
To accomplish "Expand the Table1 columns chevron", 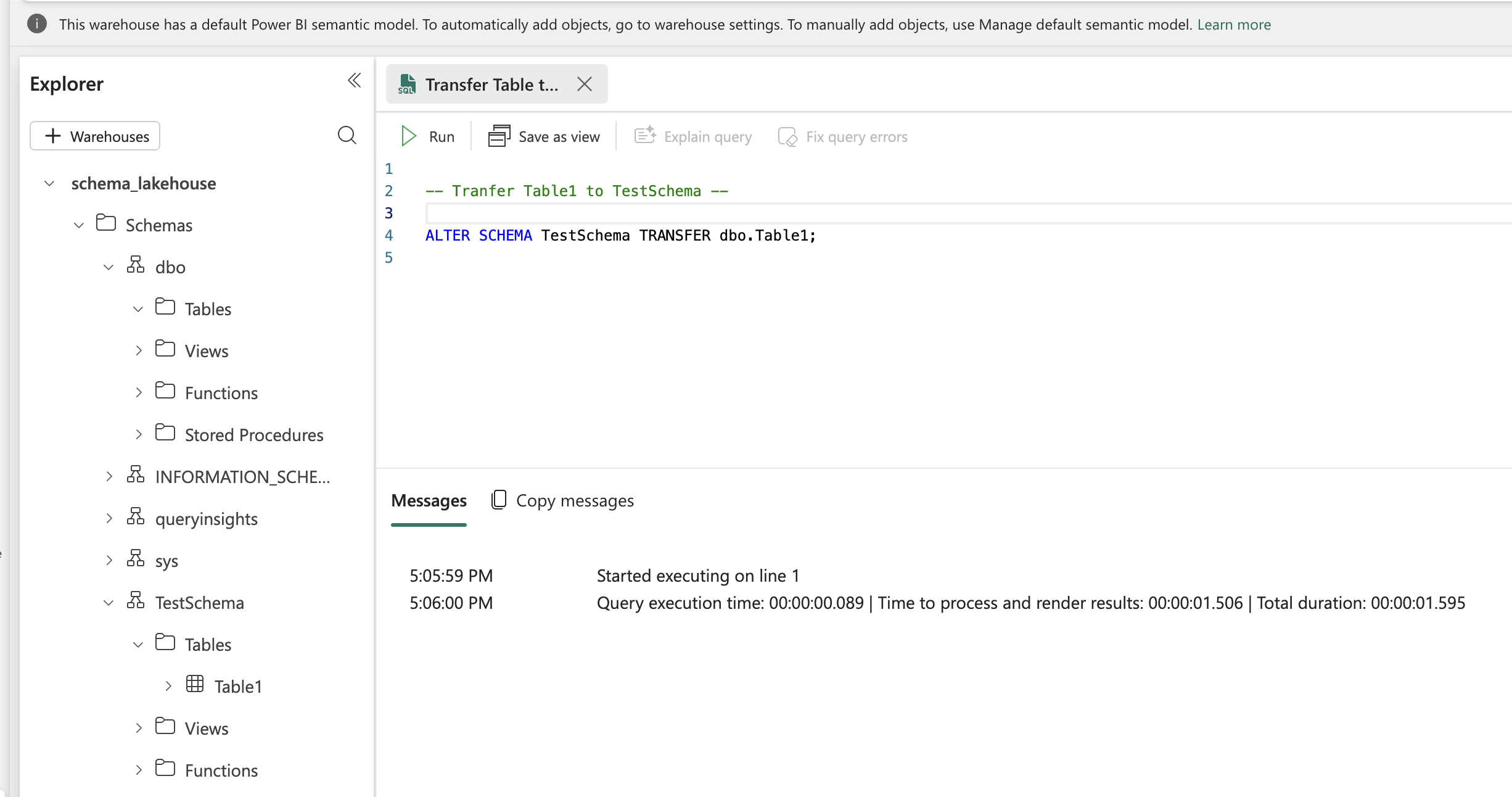I will pyautogui.click(x=168, y=686).
